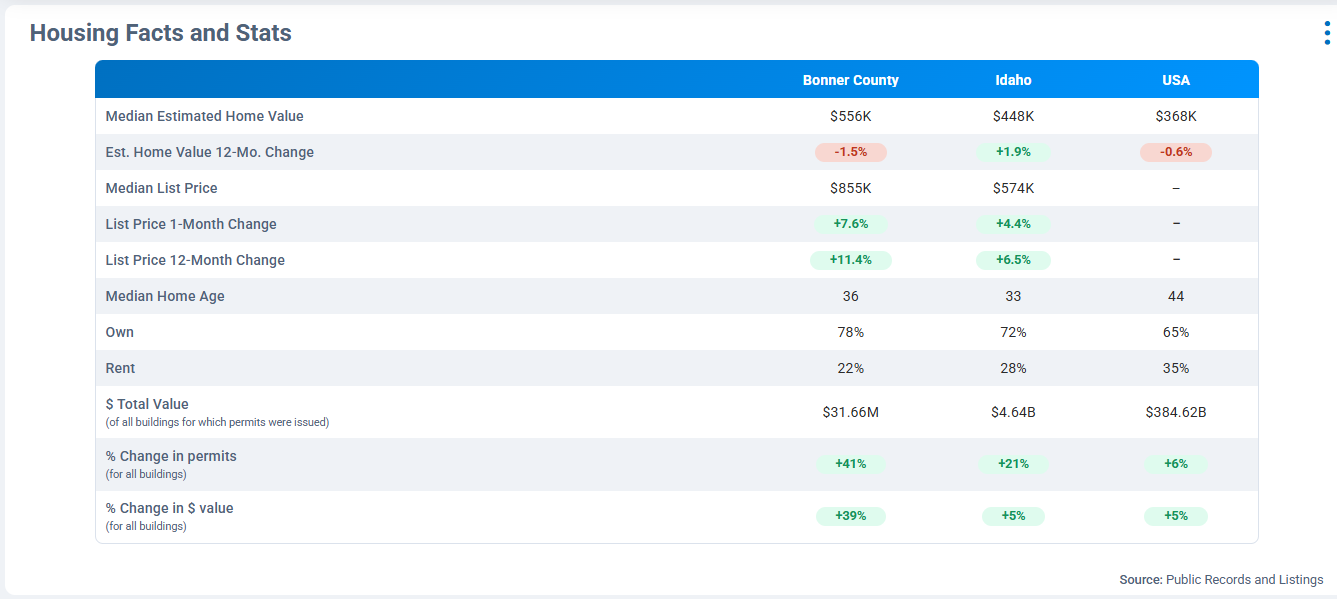Screen dimensions: 1337x599
Task: Click the Housing Facts and Stats title
Action: (x=160, y=33)
